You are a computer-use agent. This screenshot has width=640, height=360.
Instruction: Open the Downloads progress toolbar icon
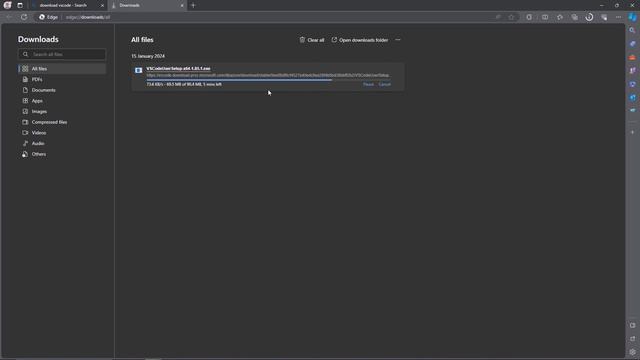tap(589, 17)
